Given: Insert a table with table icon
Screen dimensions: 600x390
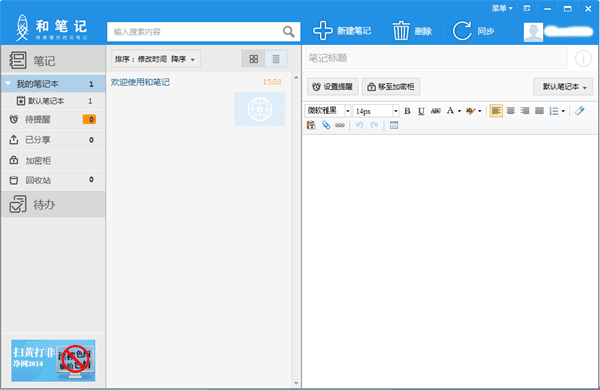Looking at the screenshot, I should [394, 125].
